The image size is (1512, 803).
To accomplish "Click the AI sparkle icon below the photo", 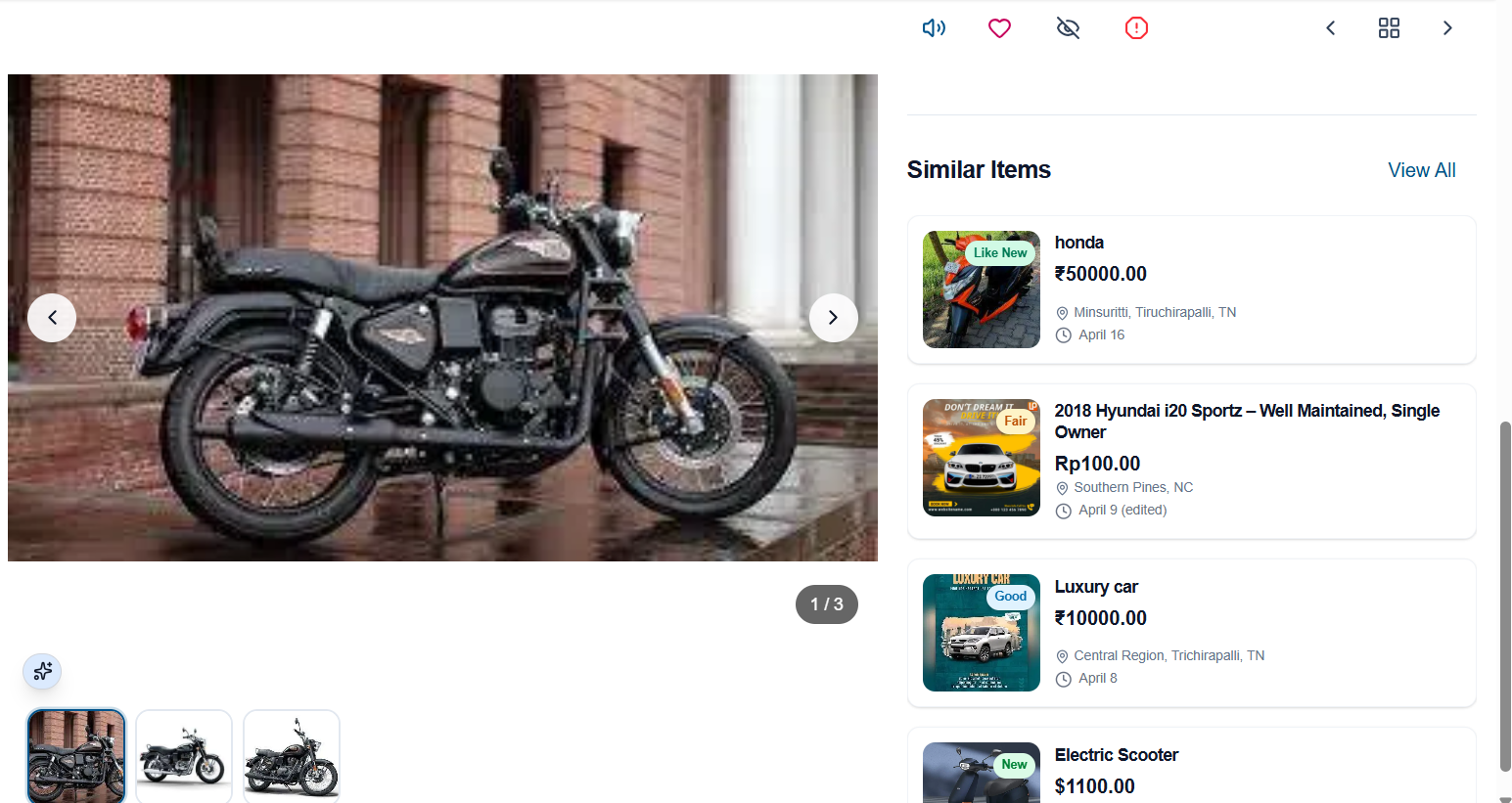I will pyautogui.click(x=42, y=671).
